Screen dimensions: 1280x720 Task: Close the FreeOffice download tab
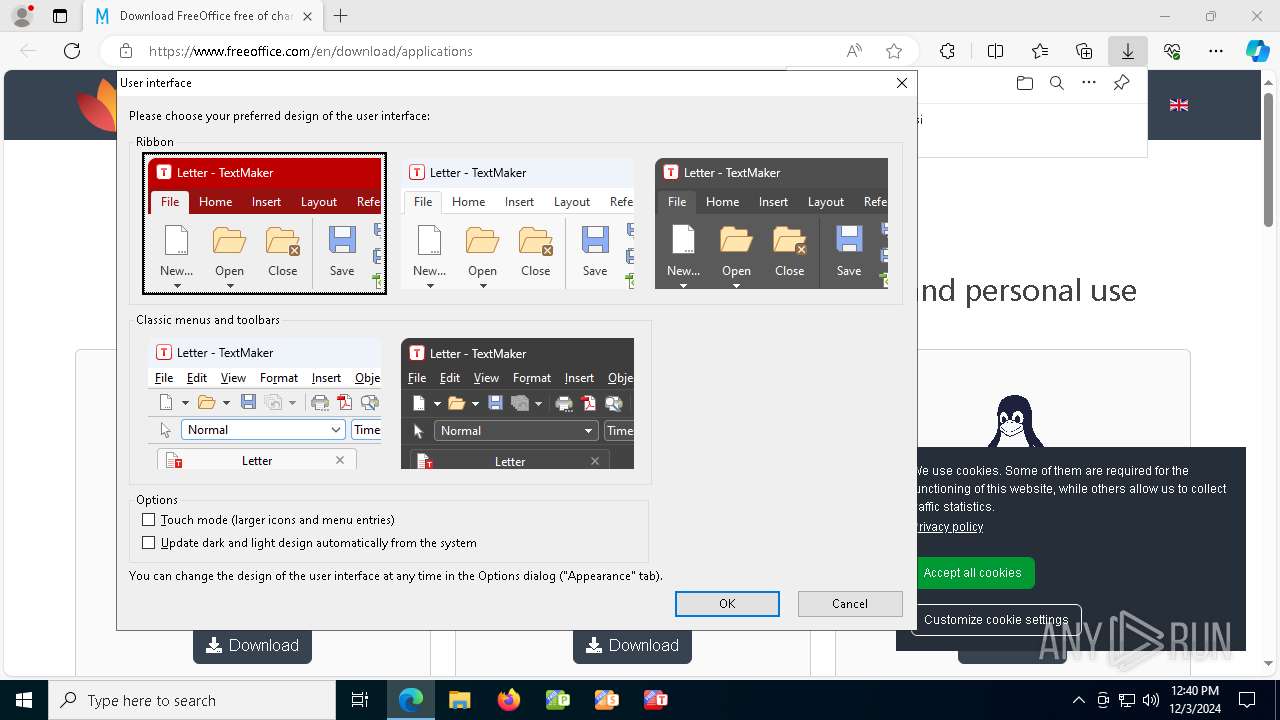tap(307, 16)
